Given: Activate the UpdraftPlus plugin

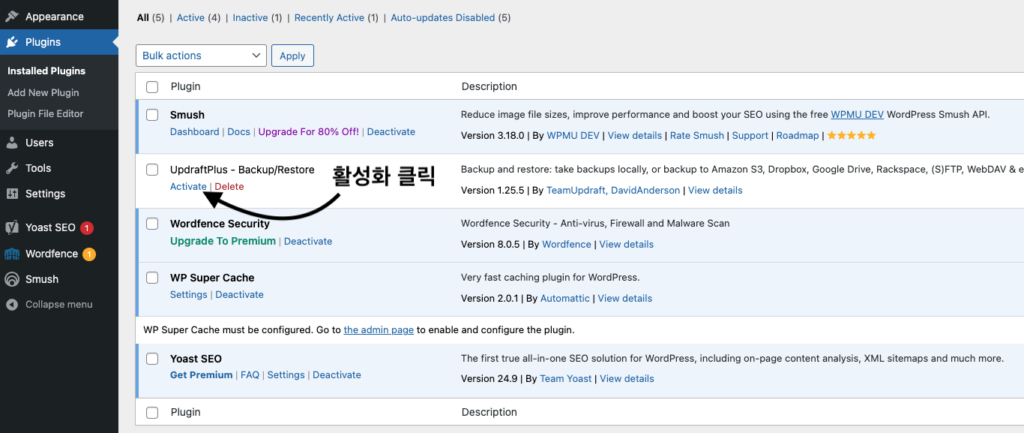Looking at the screenshot, I should tap(188, 186).
